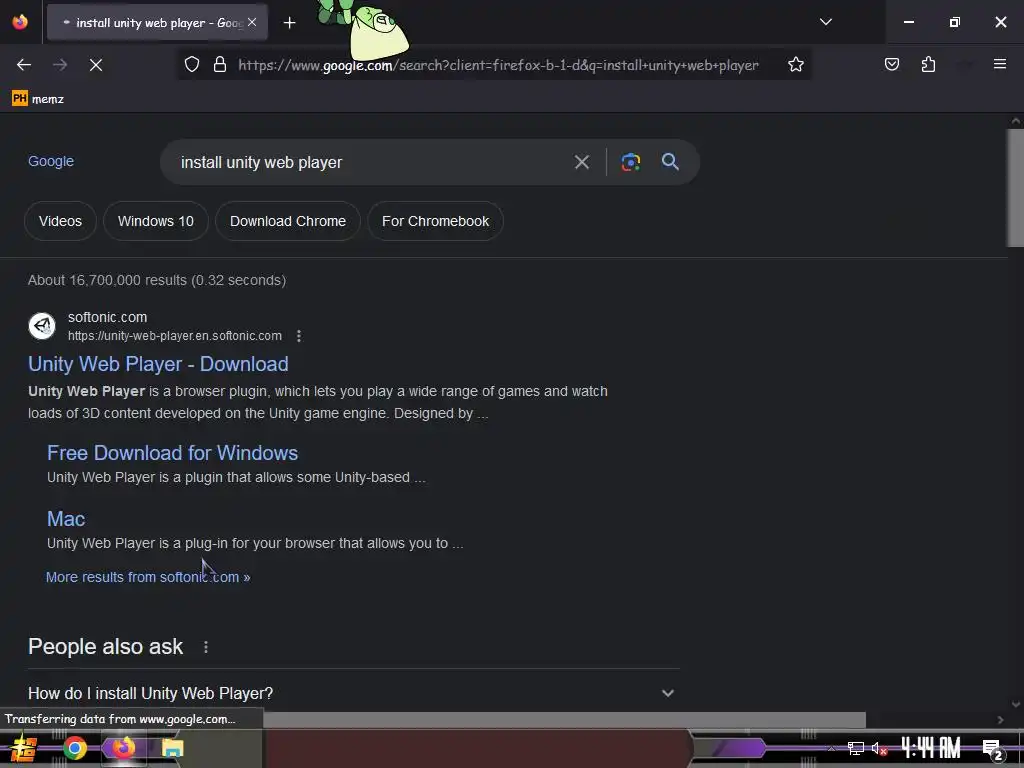The height and width of the screenshot is (768, 1024).
Task: Launch Chrome from the taskbar
Action: point(75,748)
